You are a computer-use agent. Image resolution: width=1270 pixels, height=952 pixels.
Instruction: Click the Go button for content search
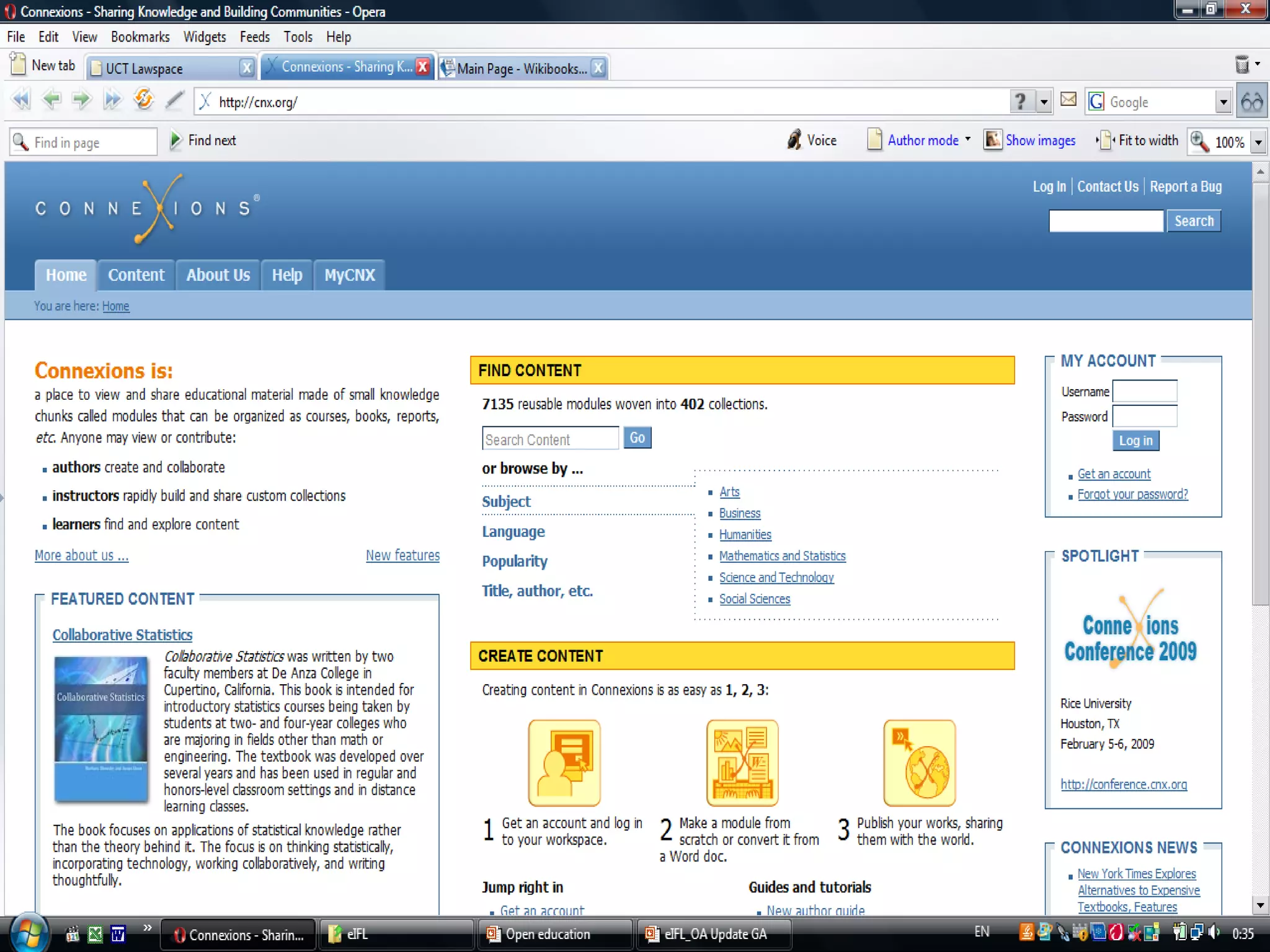[637, 438]
